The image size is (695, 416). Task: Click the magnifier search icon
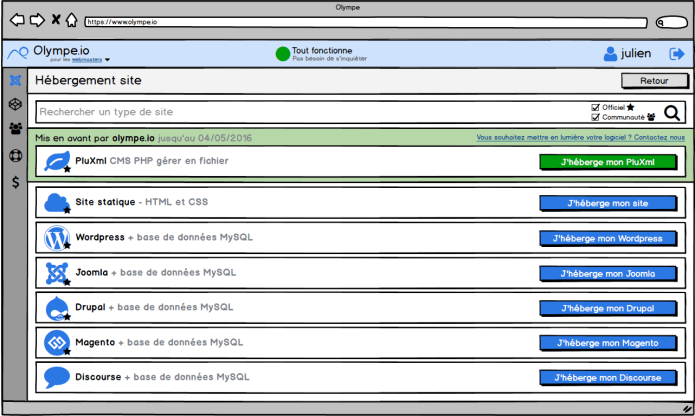[672, 113]
